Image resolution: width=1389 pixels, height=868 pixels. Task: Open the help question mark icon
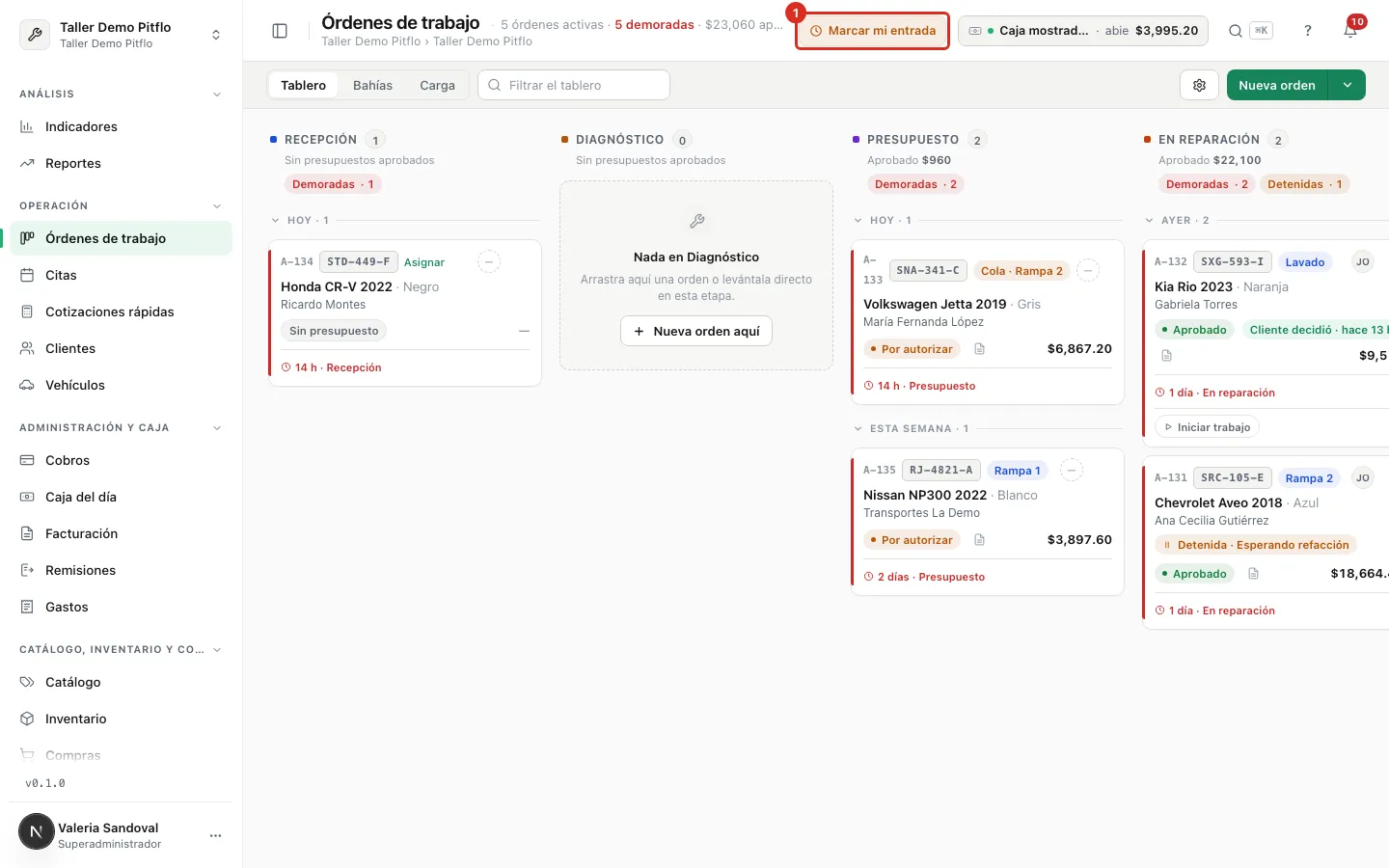[x=1308, y=31]
